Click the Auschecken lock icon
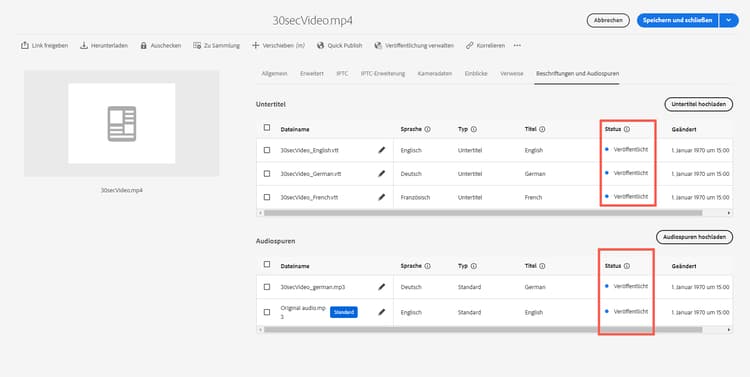 tap(143, 45)
